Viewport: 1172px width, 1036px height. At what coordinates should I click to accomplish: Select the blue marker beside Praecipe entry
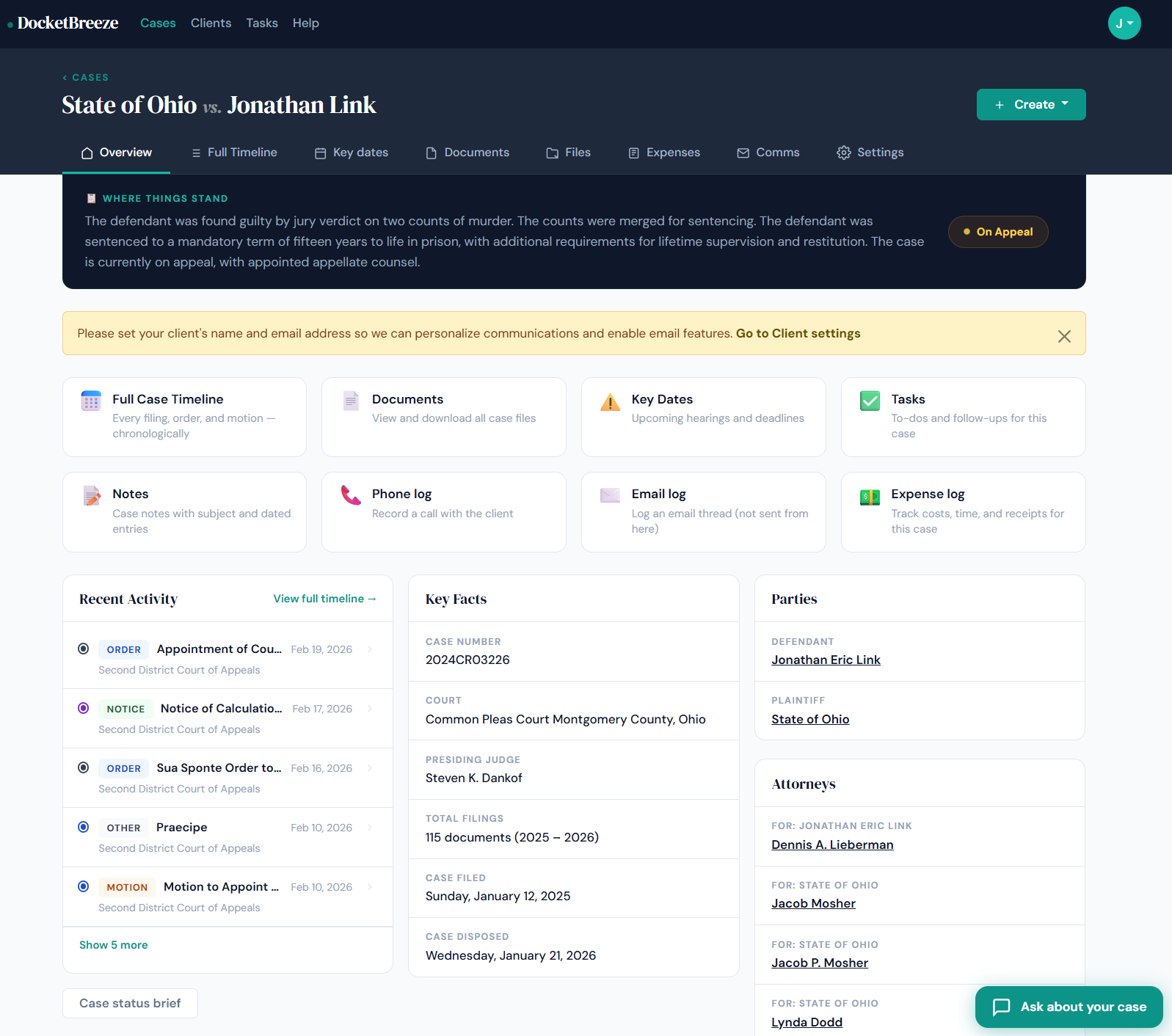click(84, 827)
